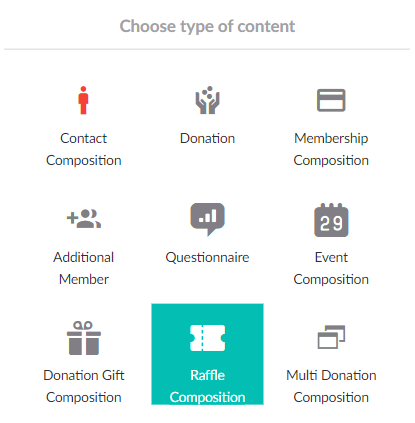Click the Event Composition label
Viewport: 415px width, 423px height.
(331, 268)
